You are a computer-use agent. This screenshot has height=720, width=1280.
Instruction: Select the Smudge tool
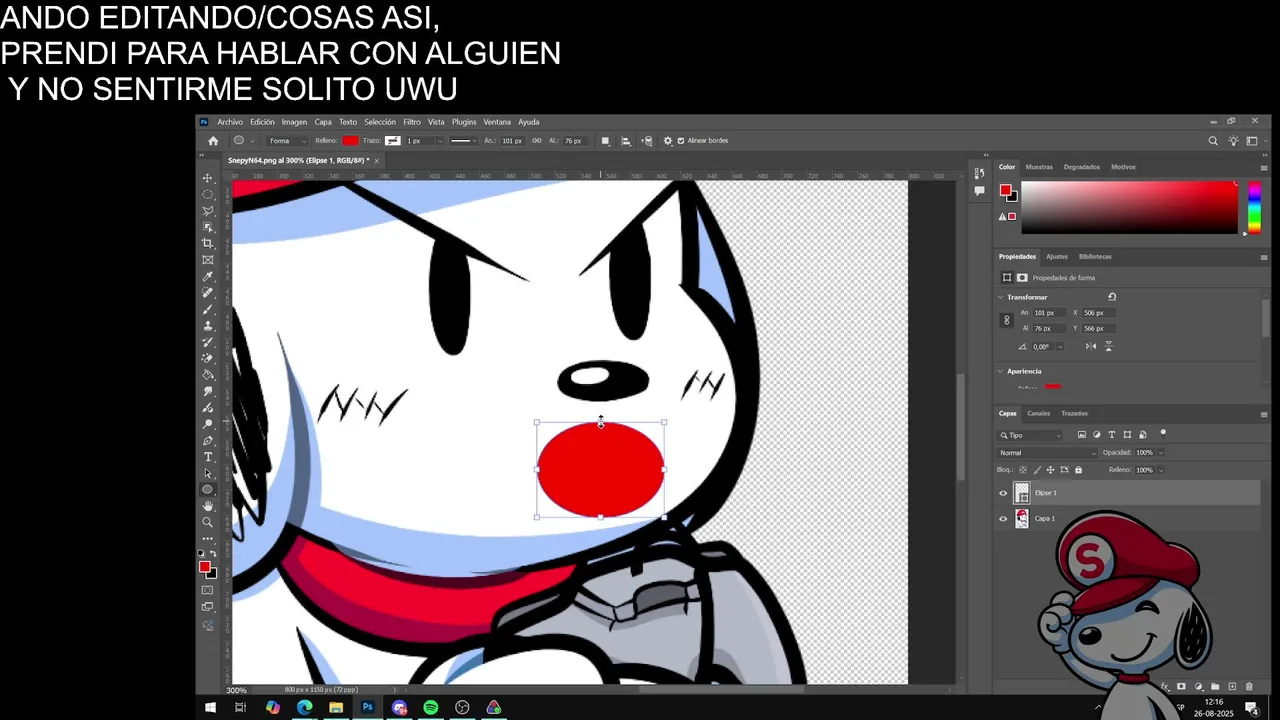208,391
